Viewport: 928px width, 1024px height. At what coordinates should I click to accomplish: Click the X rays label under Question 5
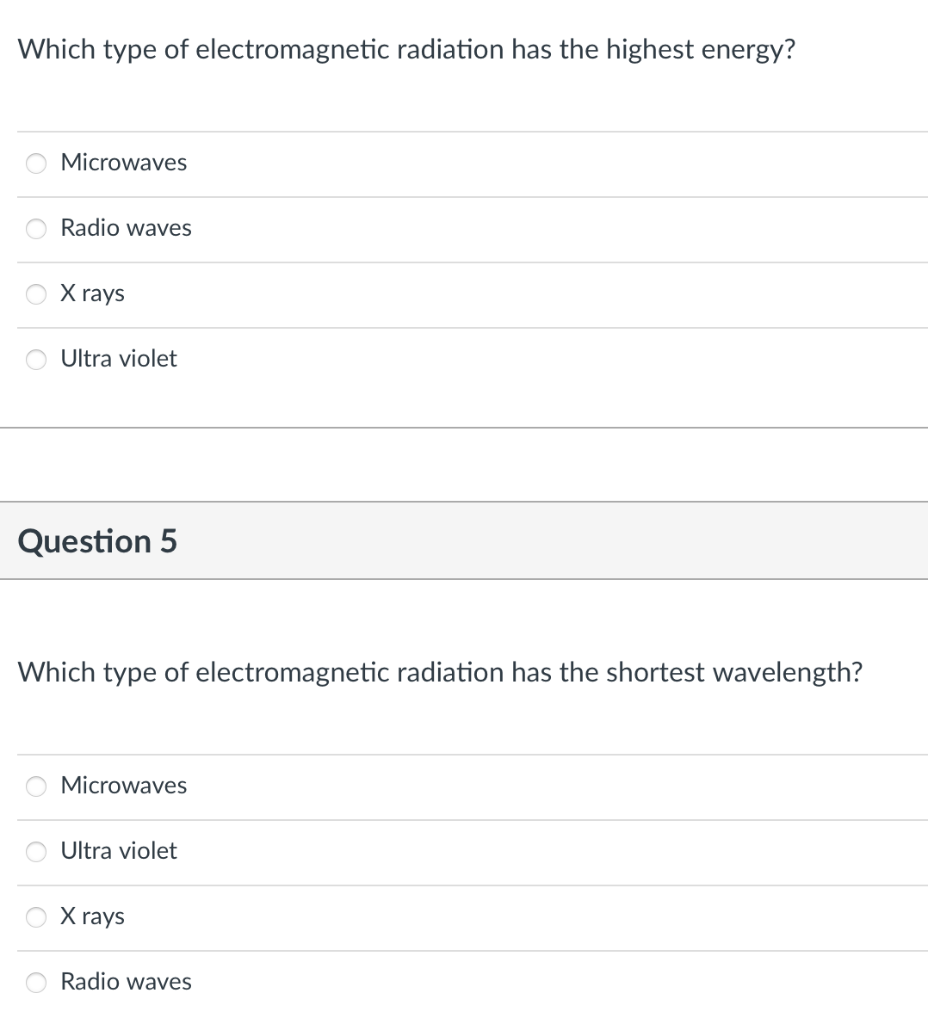coord(93,916)
